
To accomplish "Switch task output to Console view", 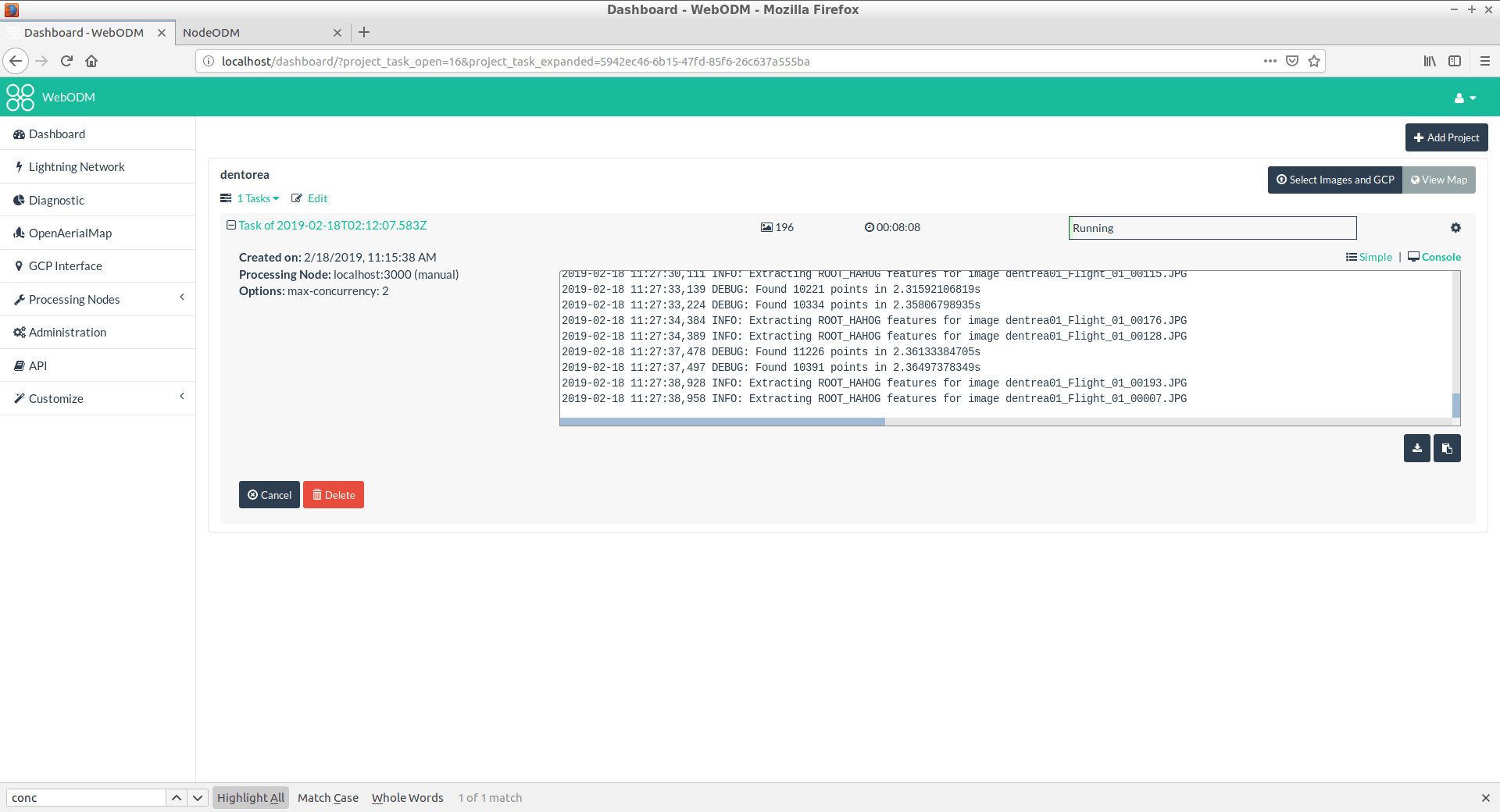I will [x=1434, y=257].
